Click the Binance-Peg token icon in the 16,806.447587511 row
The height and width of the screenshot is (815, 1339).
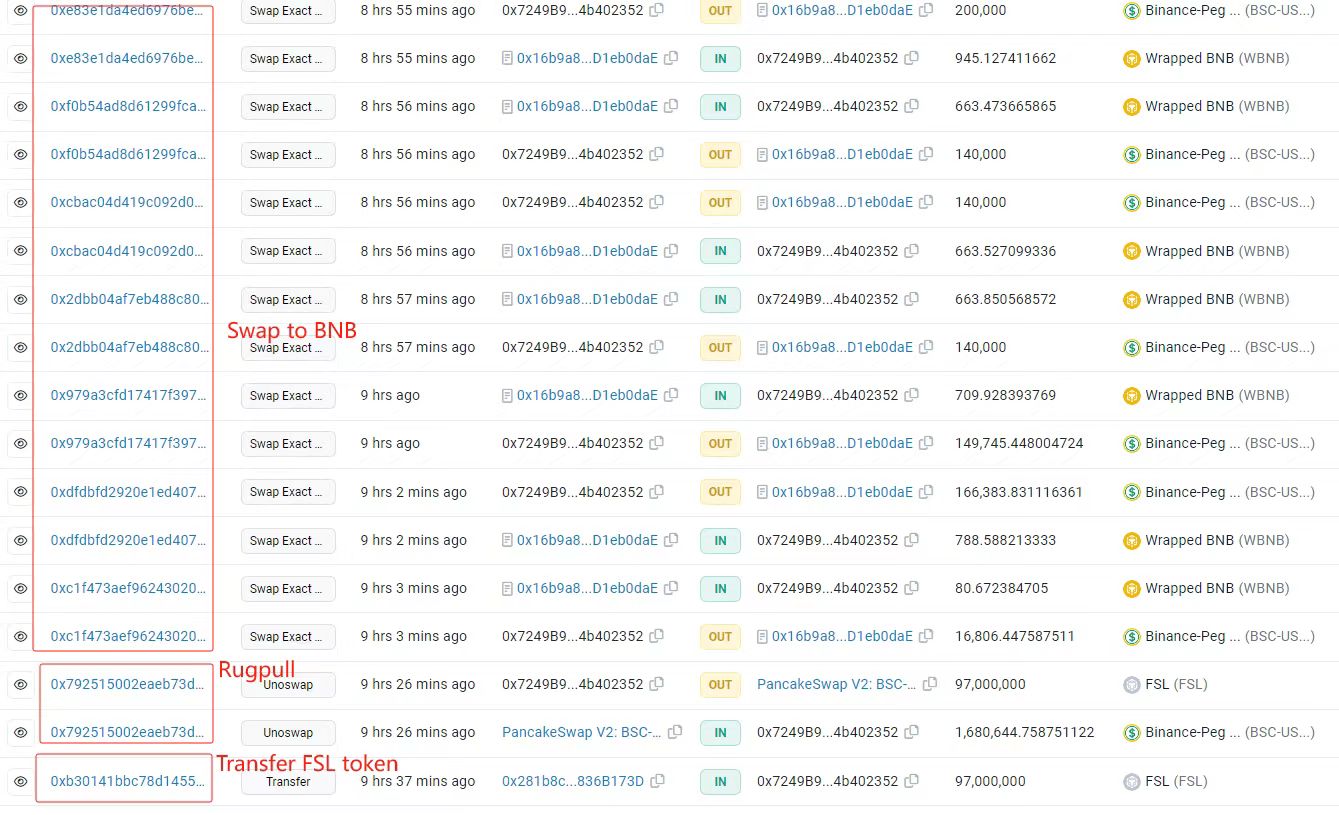click(1132, 637)
